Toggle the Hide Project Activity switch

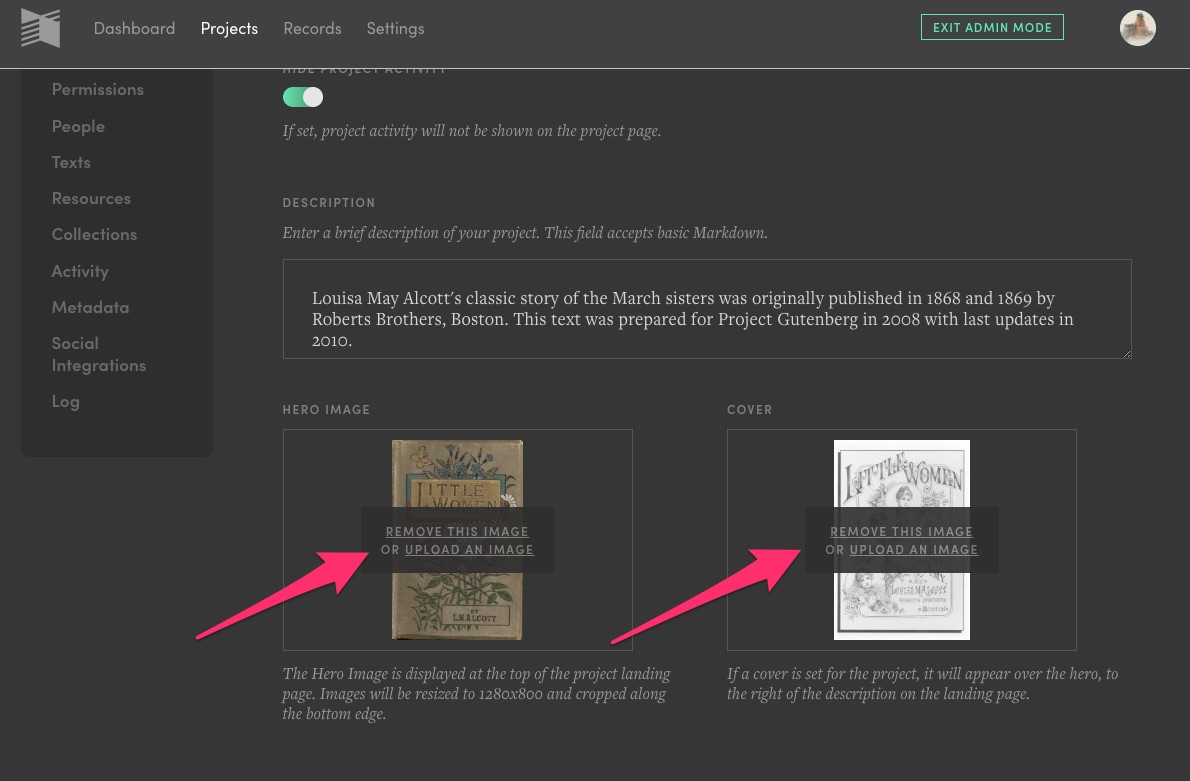click(303, 97)
